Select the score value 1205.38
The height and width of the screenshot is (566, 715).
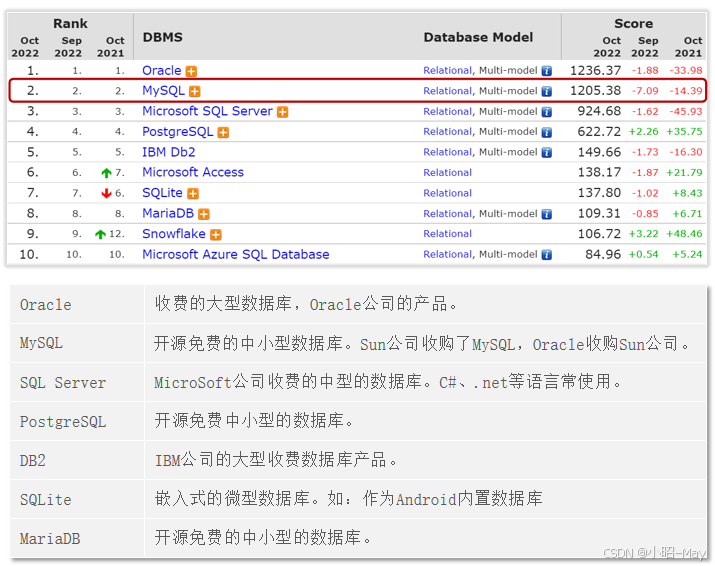pyautogui.click(x=595, y=91)
